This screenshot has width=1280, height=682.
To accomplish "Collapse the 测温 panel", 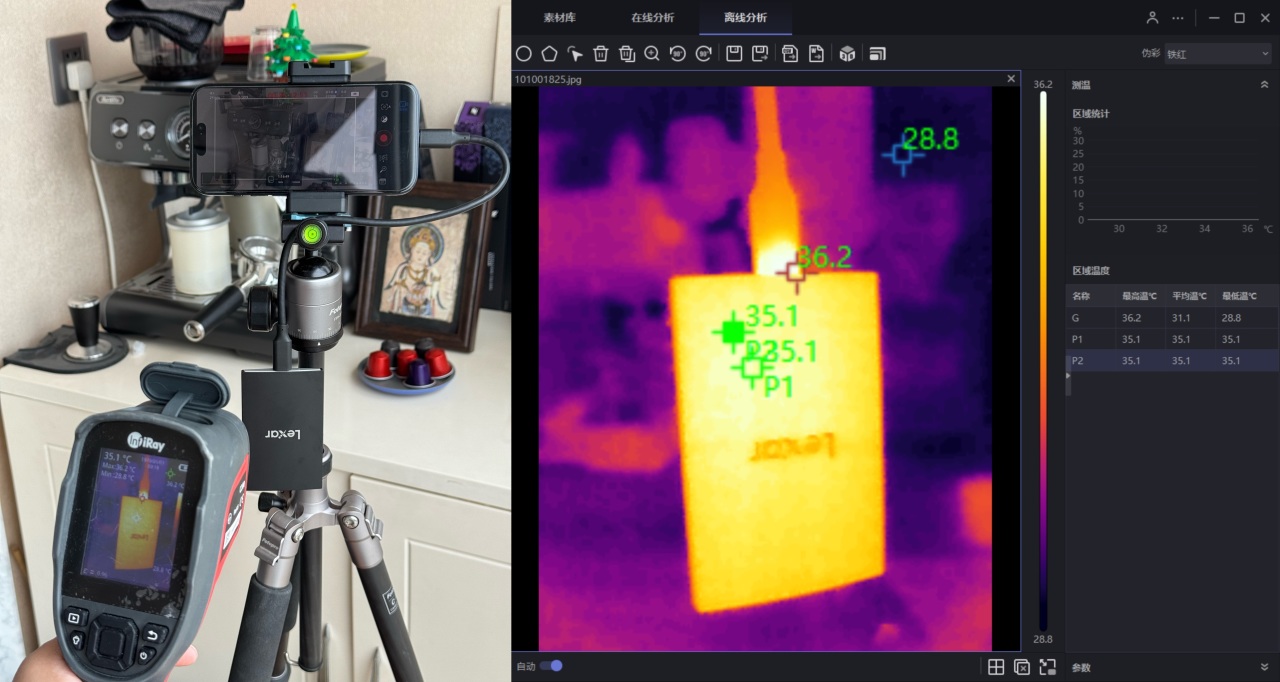I will click(1264, 85).
